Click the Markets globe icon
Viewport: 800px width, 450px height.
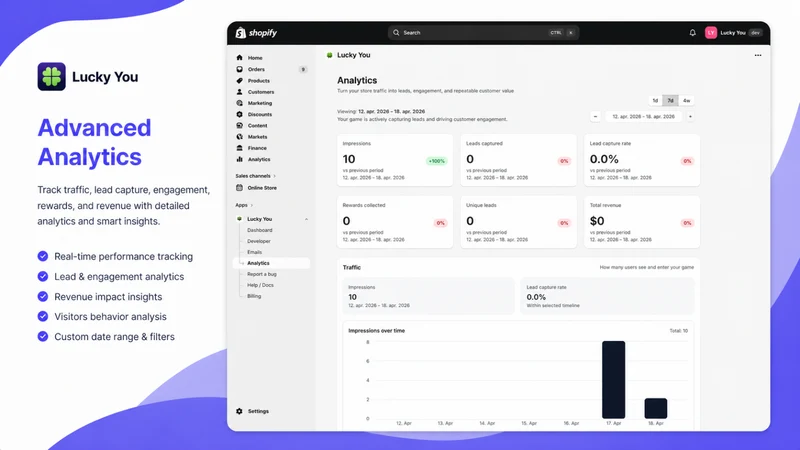(x=239, y=137)
